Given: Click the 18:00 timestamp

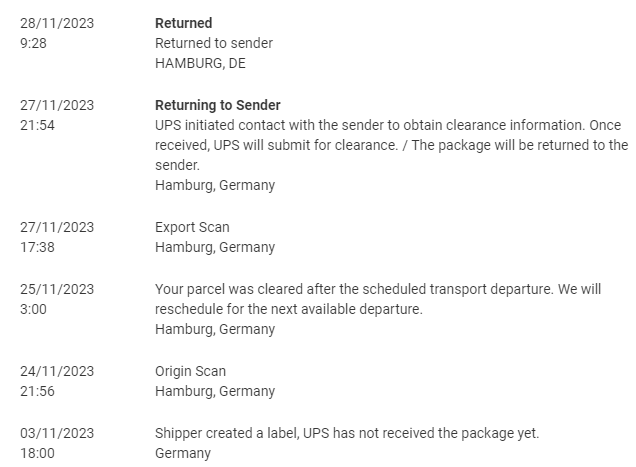Looking at the screenshot, I should click(x=37, y=453).
